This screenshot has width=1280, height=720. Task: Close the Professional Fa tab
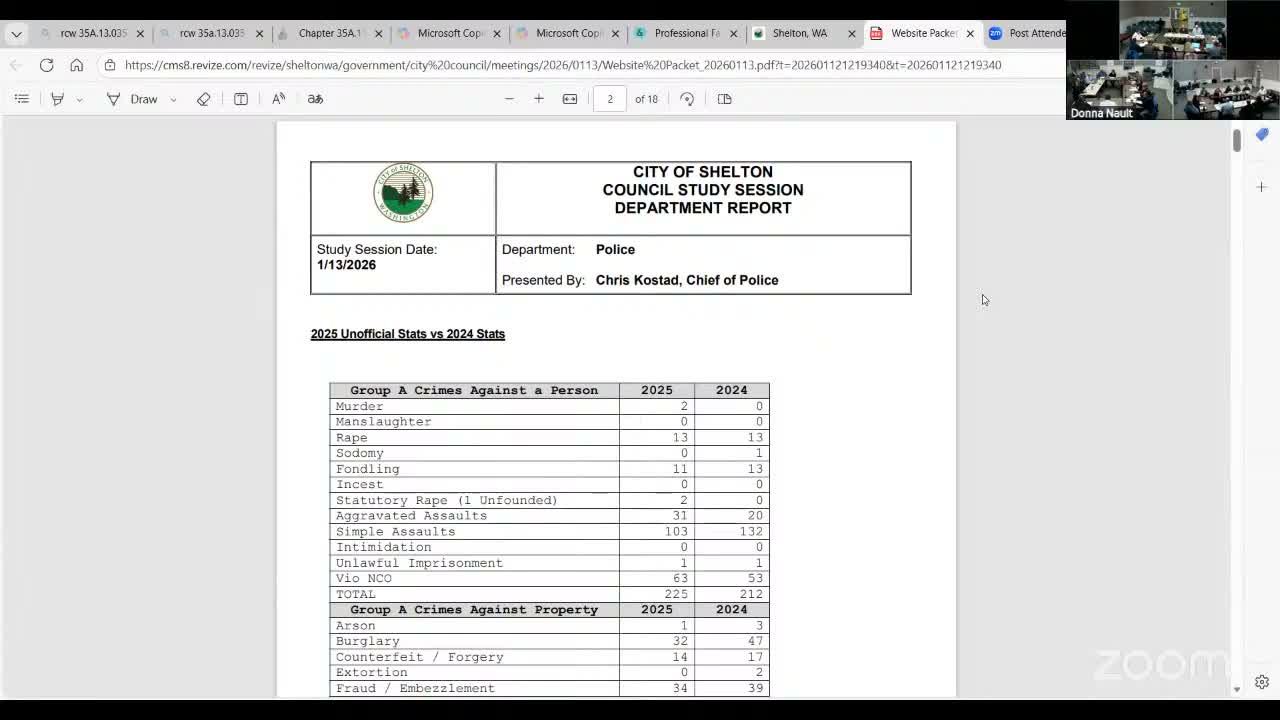pos(733,33)
